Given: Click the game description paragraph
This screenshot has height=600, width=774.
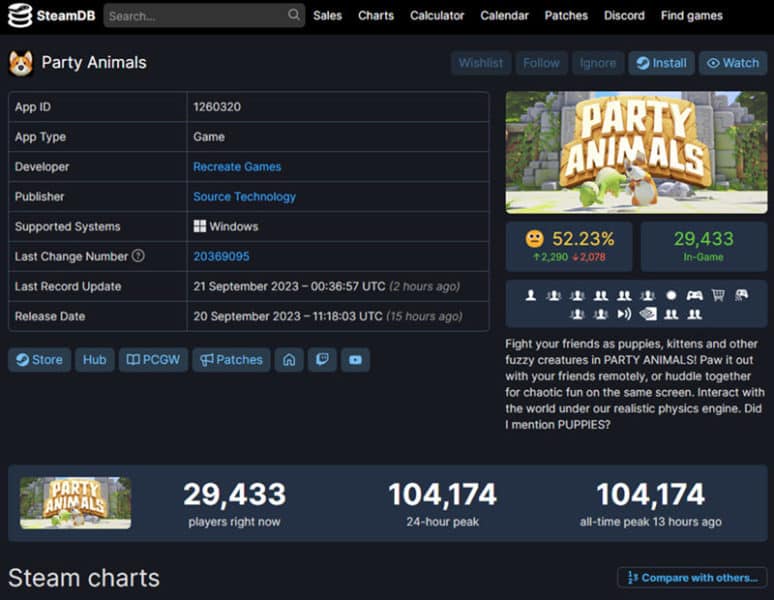Looking at the screenshot, I should [x=635, y=384].
